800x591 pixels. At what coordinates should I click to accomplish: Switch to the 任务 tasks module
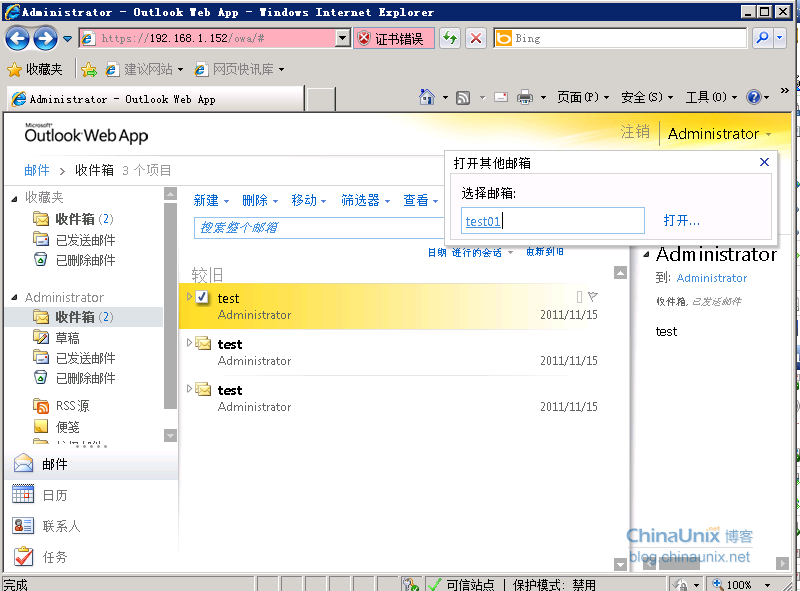(x=91, y=557)
